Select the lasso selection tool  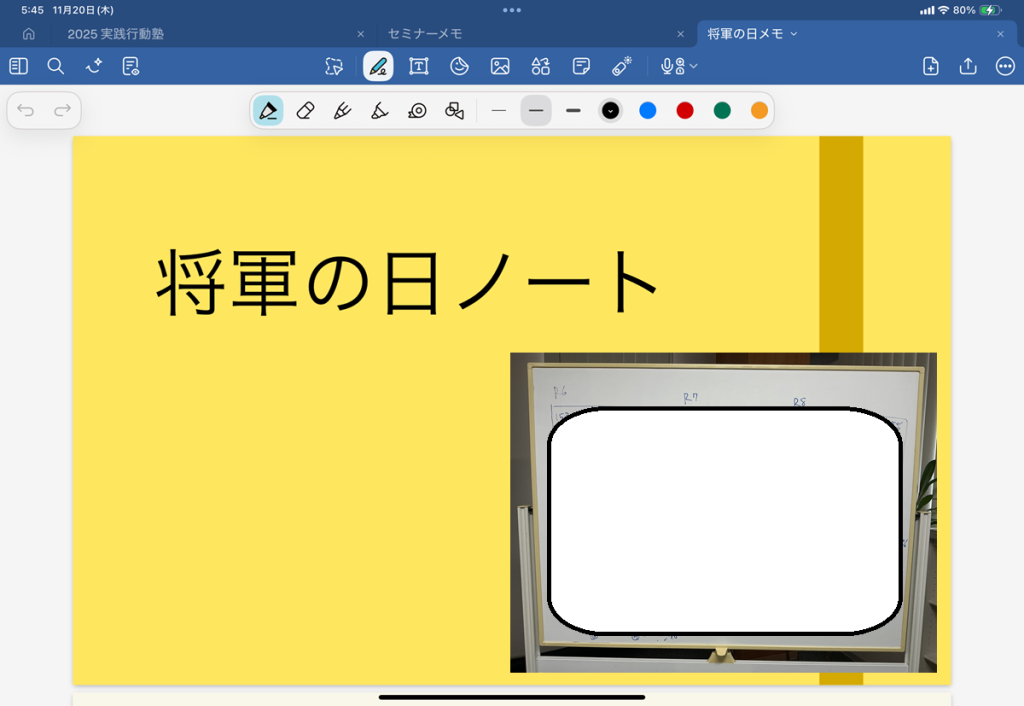[334, 66]
